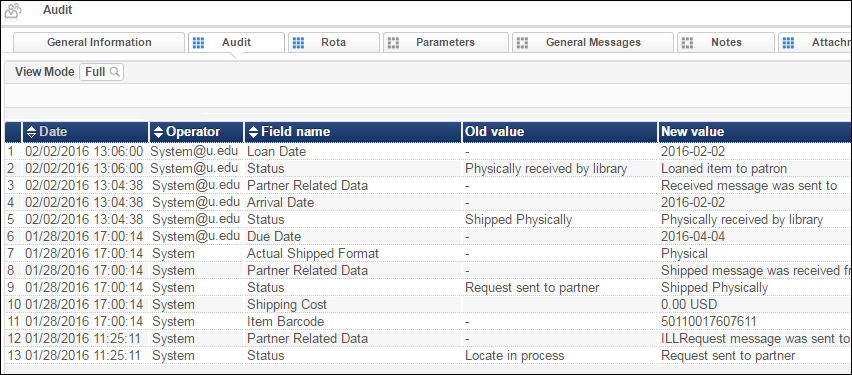Click the gray grid icon on Parameters tab

(x=393, y=42)
